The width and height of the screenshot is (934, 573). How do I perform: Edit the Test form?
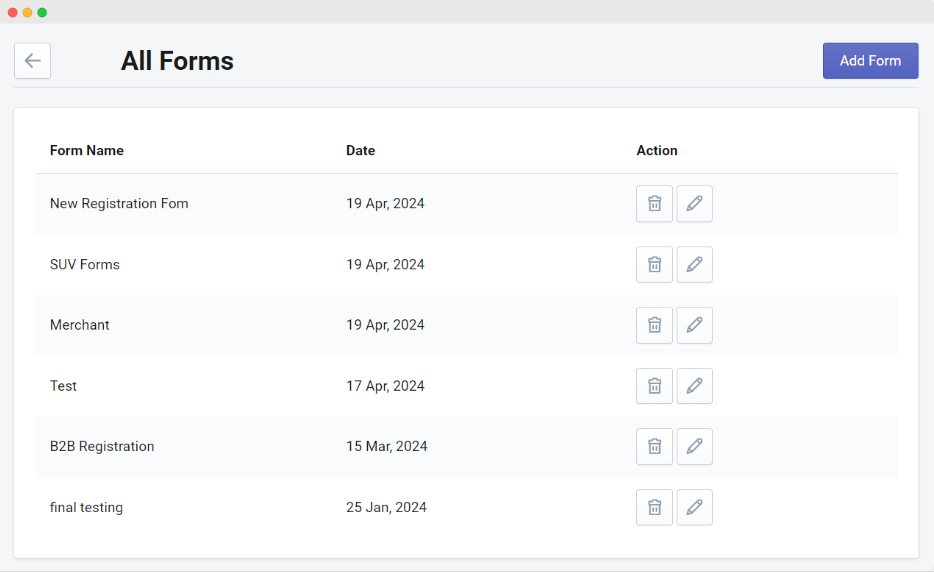[x=694, y=386]
